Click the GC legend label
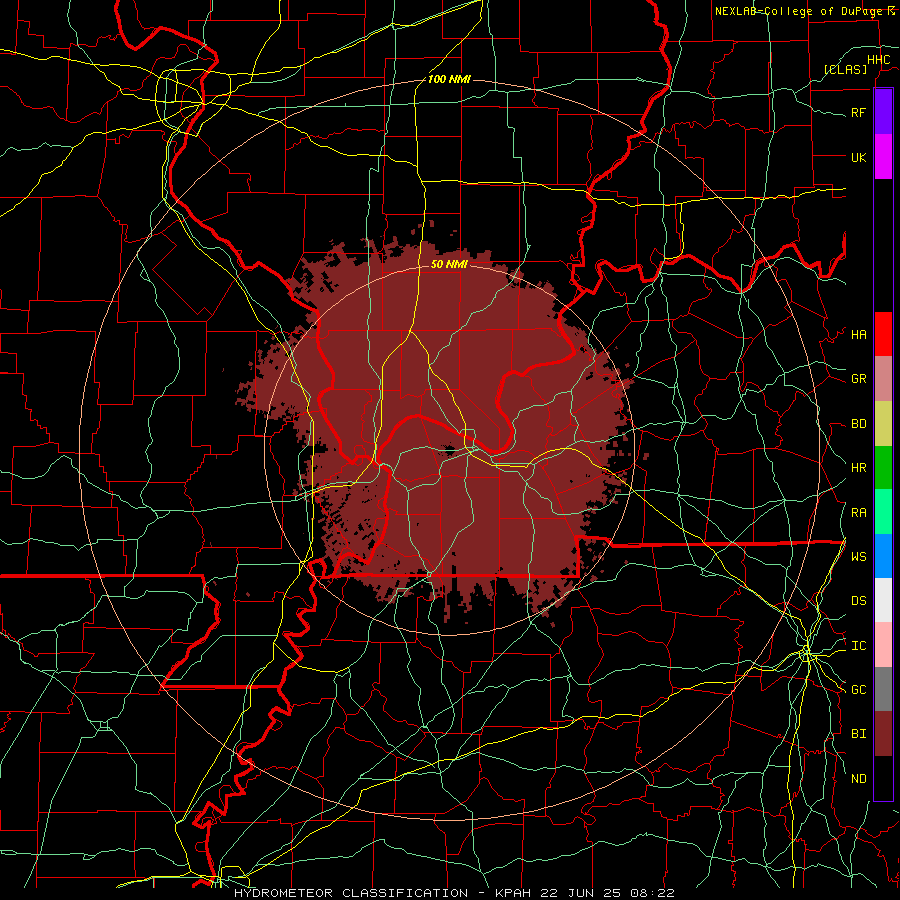Image resolution: width=900 pixels, height=900 pixels. [x=858, y=690]
